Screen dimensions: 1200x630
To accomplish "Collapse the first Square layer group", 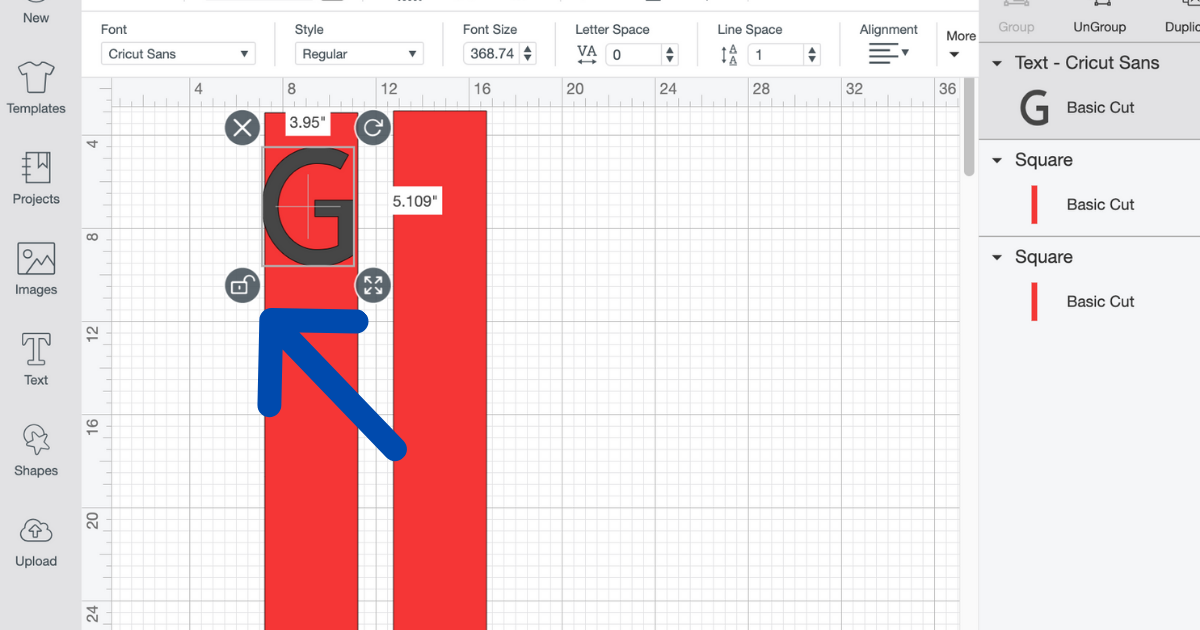I will tap(997, 160).
